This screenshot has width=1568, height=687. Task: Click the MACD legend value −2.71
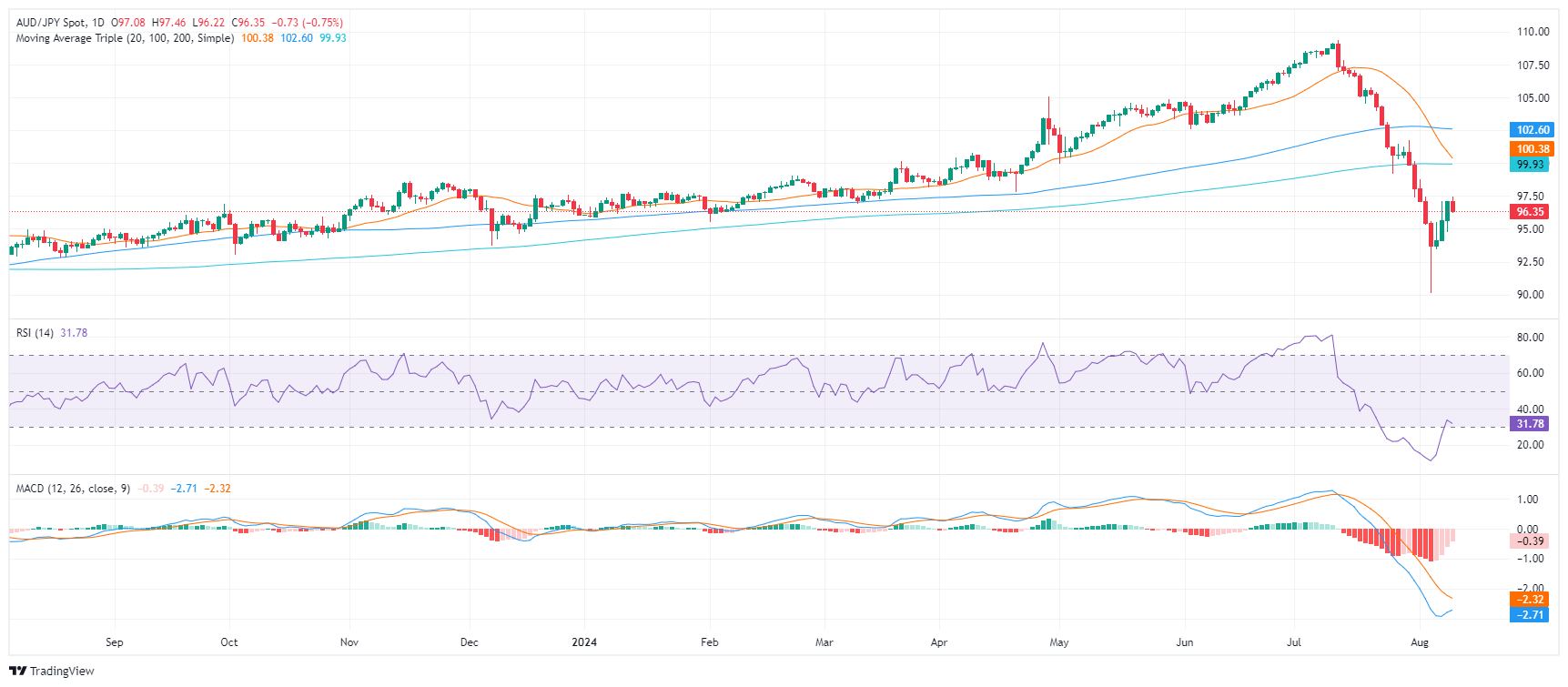(x=184, y=489)
